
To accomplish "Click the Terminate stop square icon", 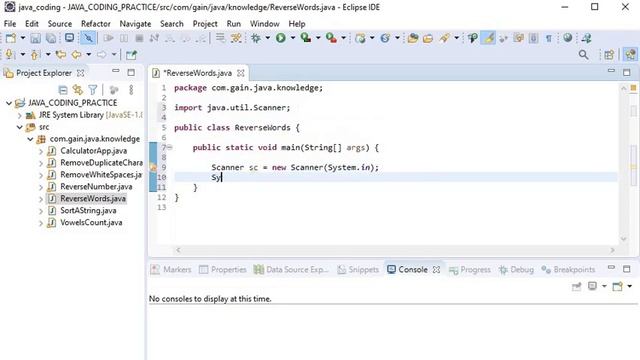I will (x=139, y=38).
